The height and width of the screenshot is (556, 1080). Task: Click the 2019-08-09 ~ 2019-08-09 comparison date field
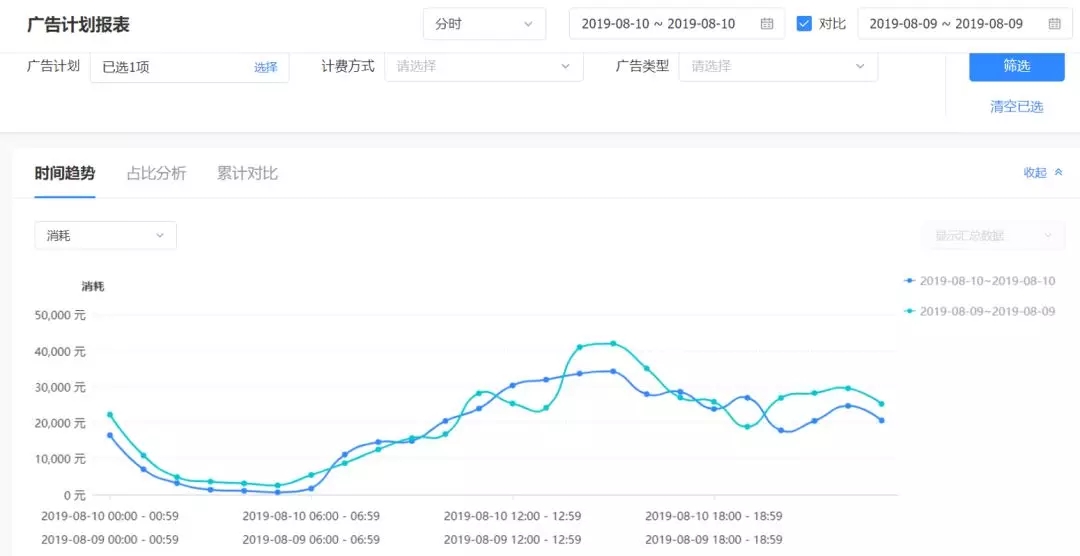(x=964, y=23)
